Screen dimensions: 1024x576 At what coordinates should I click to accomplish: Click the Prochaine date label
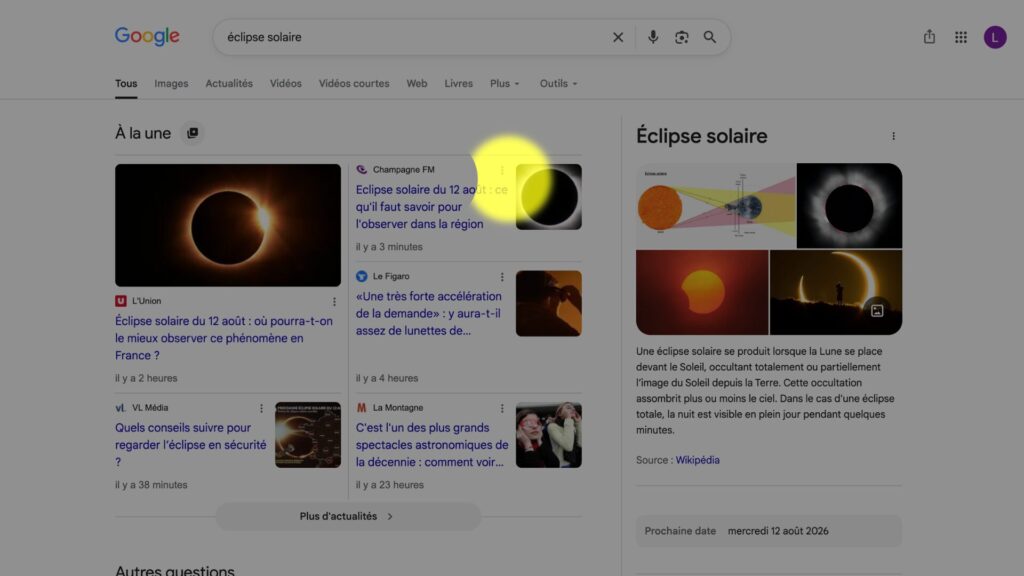[x=680, y=531]
